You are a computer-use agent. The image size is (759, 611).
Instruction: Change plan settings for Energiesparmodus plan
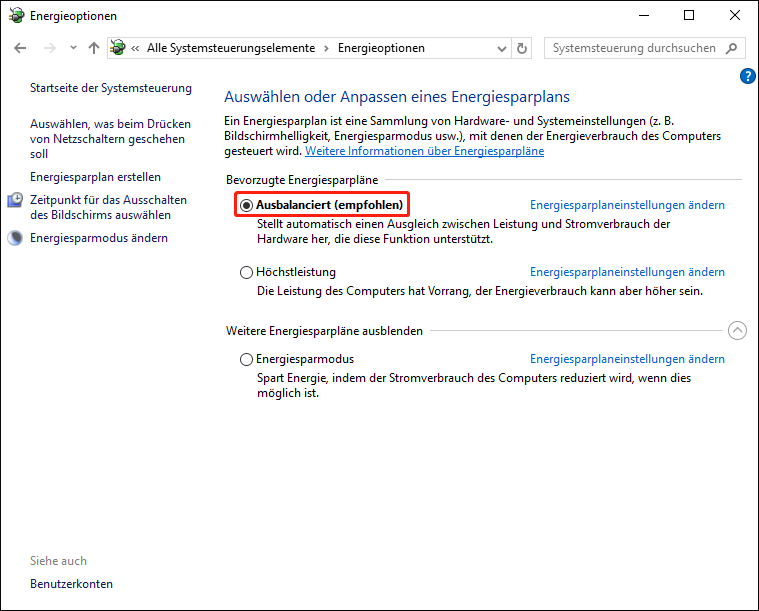pyautogui.click(x=627, y=359)
